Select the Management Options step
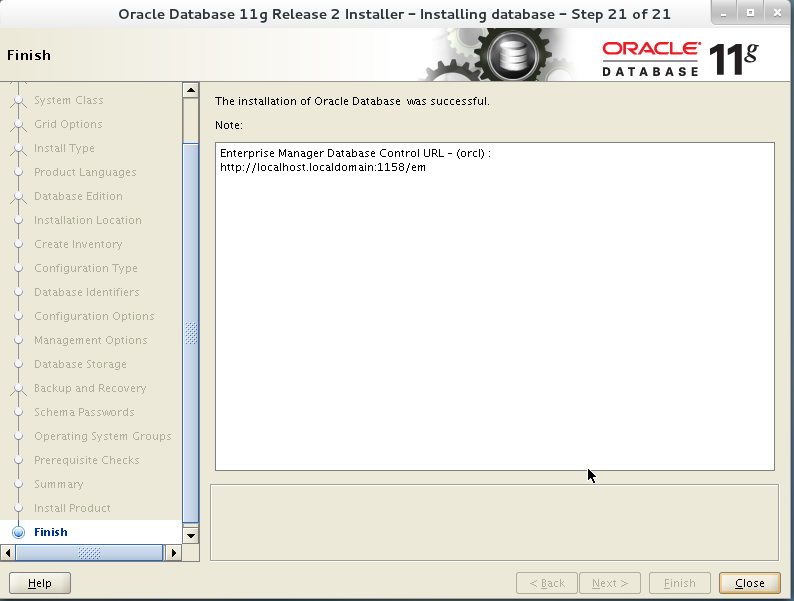 [x=91, y=340]
